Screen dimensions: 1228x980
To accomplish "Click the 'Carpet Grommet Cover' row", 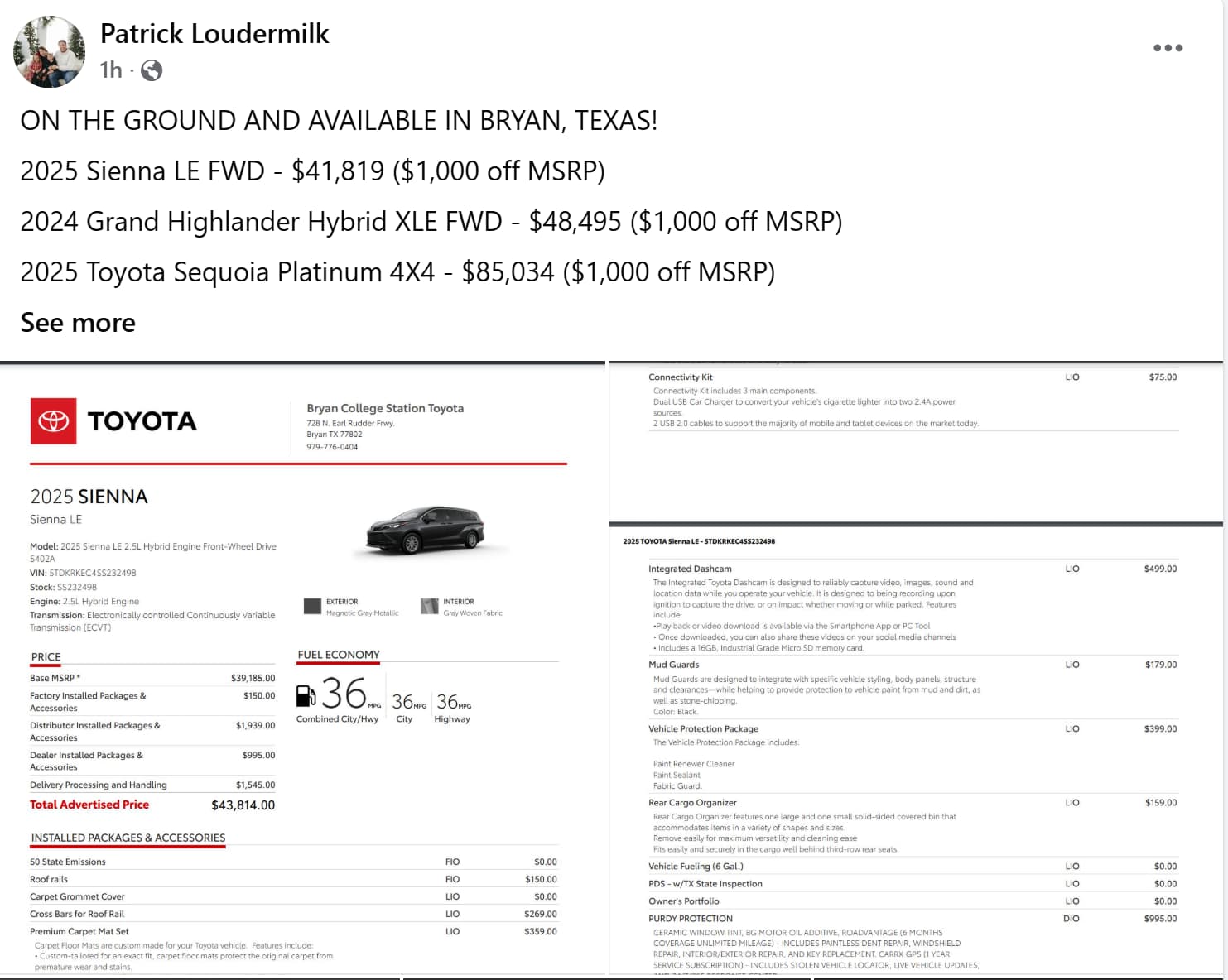I will point(293,896).
